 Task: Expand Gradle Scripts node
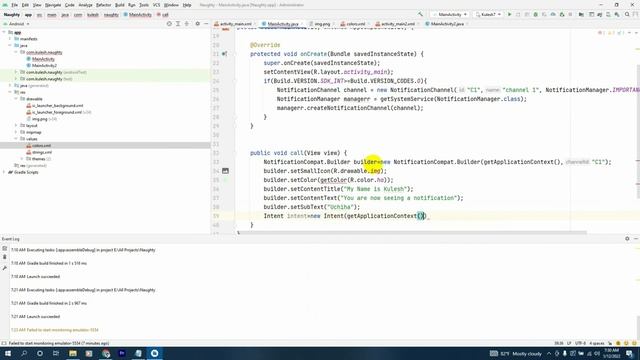pos(4,172)
